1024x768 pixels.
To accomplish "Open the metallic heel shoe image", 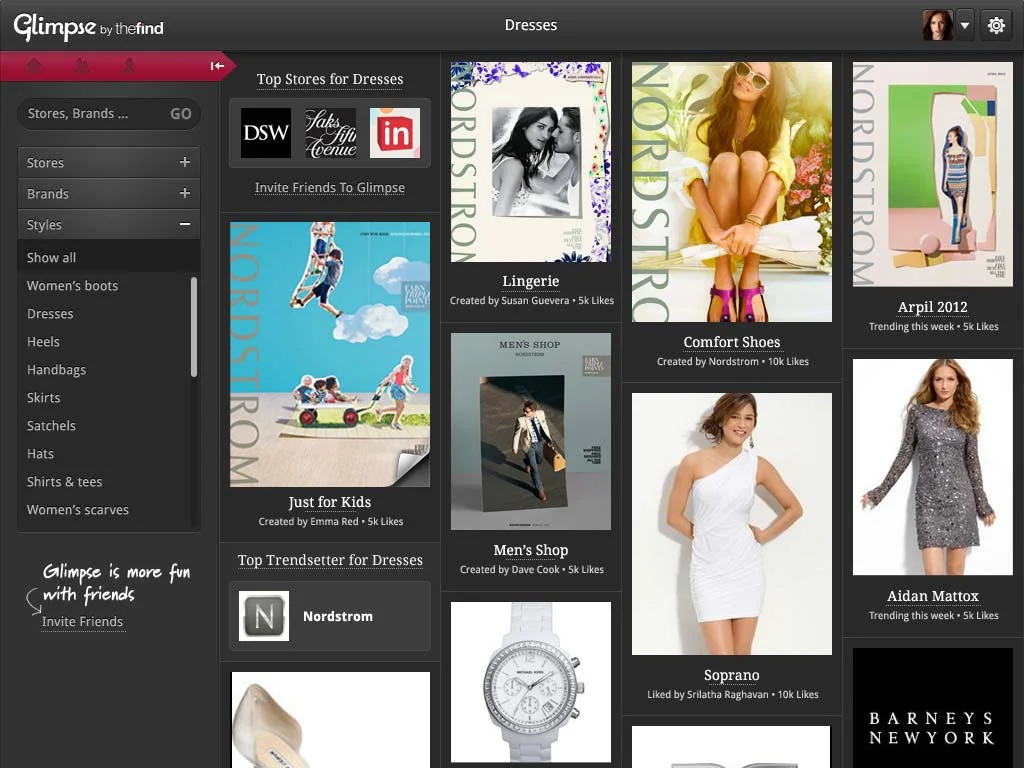I will (x=330, y=720).
